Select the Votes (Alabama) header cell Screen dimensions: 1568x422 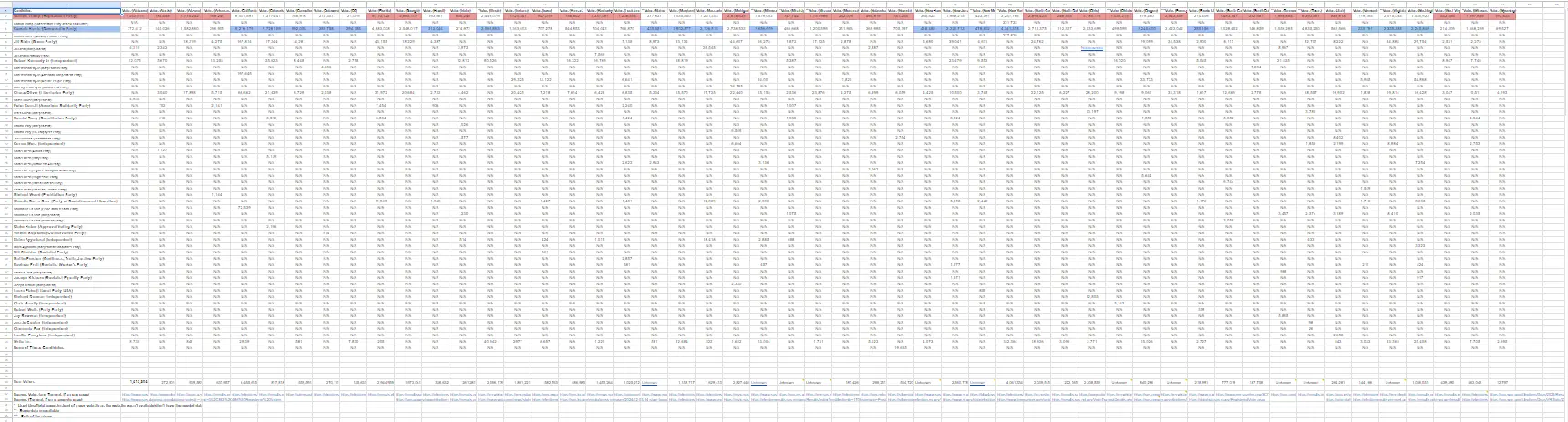tap(135, 9)
